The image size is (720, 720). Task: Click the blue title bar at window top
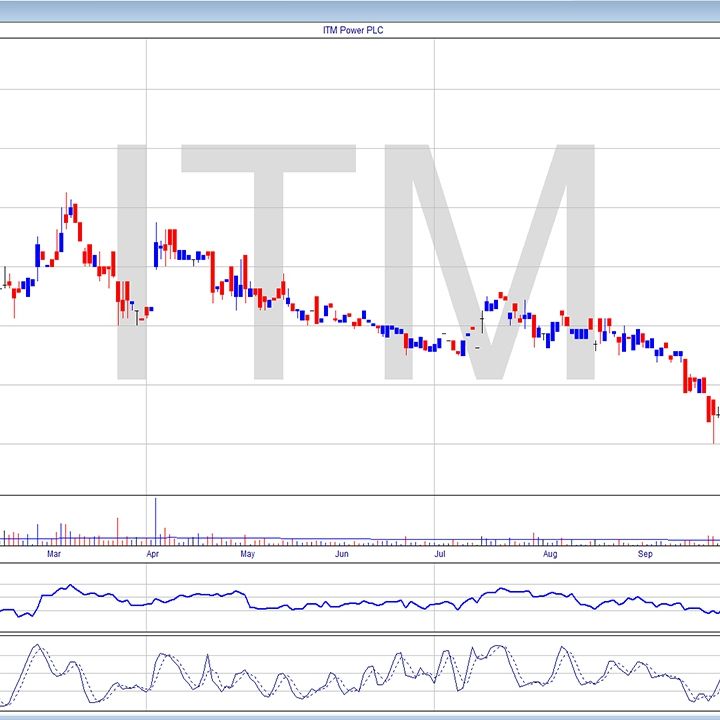(x=360, y=10)
